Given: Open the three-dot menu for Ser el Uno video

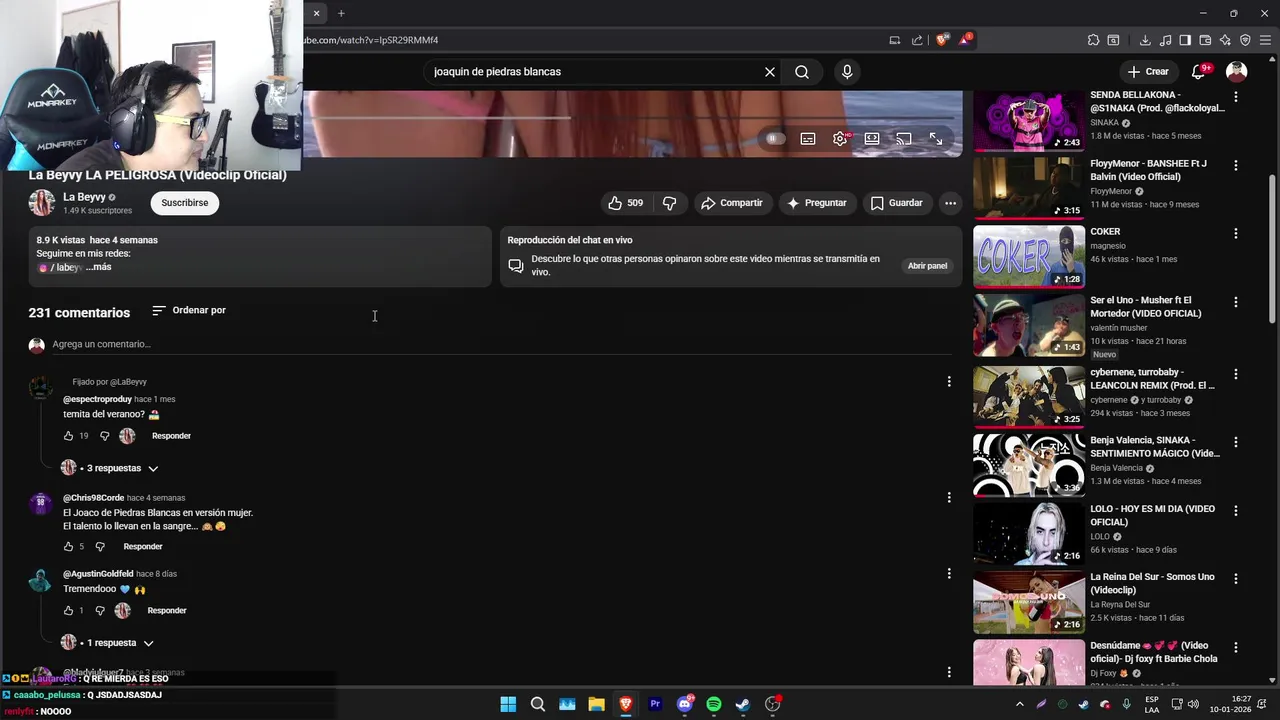Looking at the screenshot, I should click(x=1236, y=302).
